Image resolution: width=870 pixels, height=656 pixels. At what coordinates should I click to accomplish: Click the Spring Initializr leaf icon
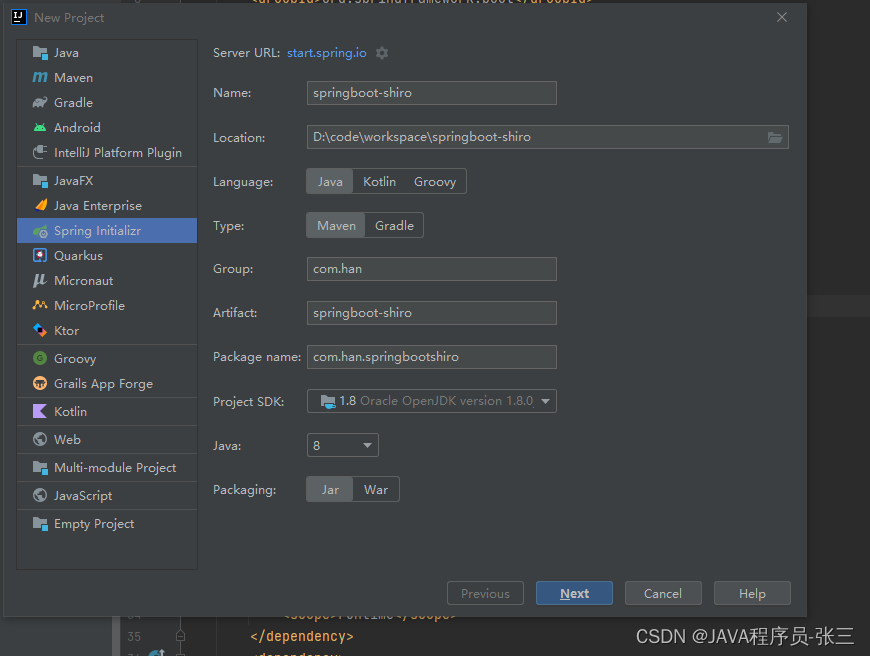pos(40,231)
